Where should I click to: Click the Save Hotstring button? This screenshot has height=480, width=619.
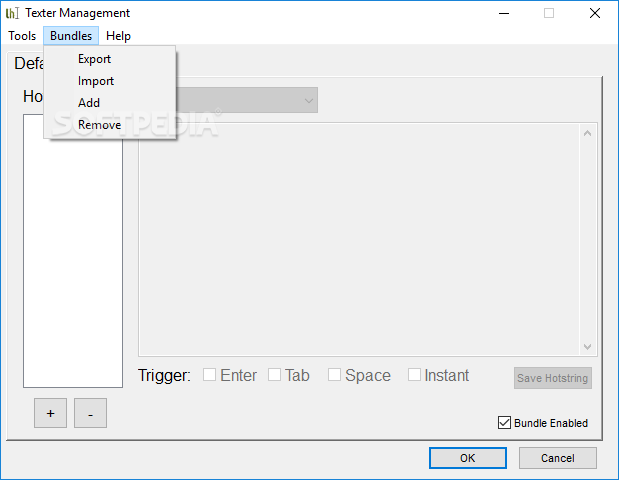pos(553,378)
